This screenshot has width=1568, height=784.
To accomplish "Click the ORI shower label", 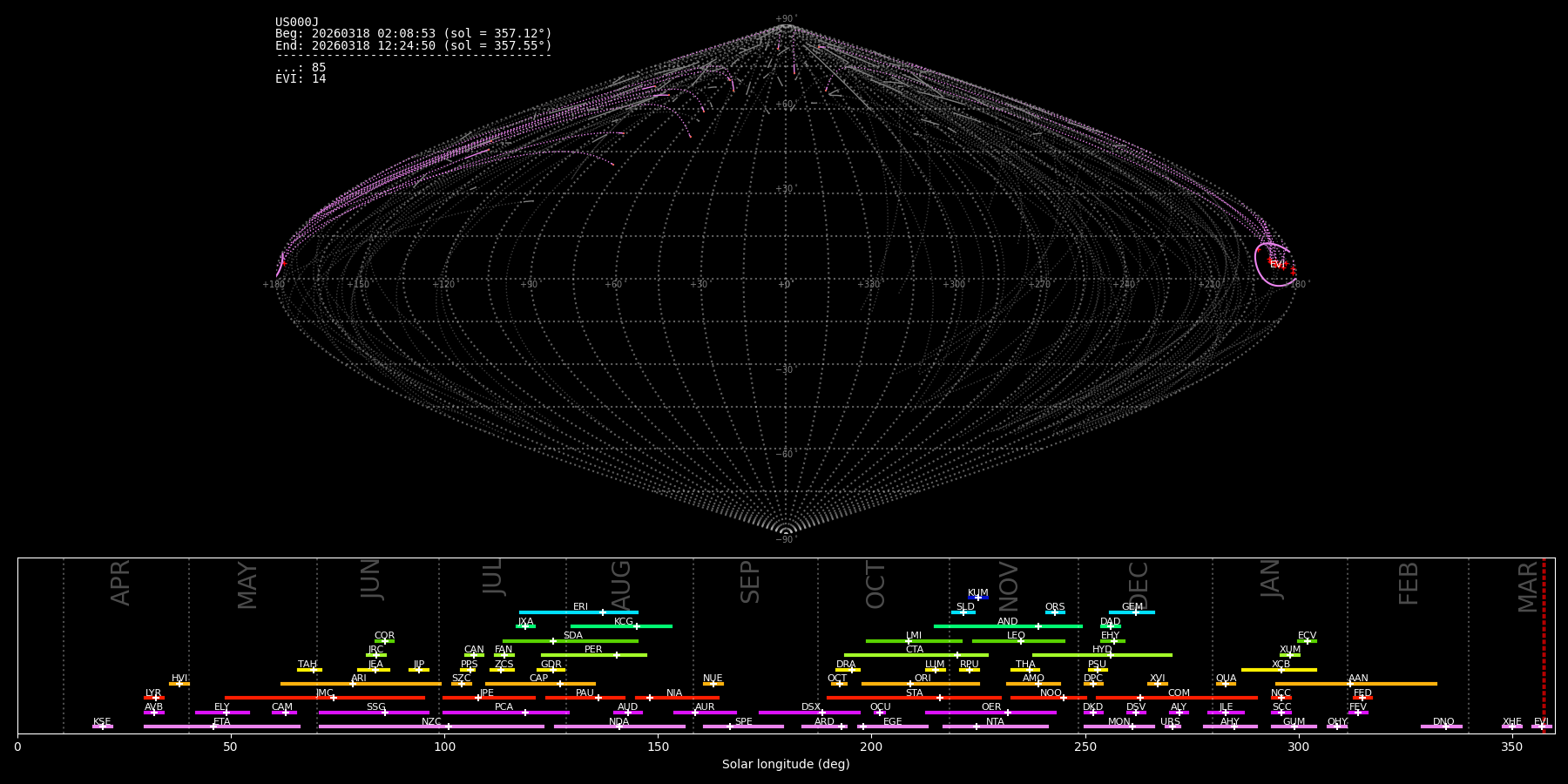I will pyautogui.click(x=923, y=679).
